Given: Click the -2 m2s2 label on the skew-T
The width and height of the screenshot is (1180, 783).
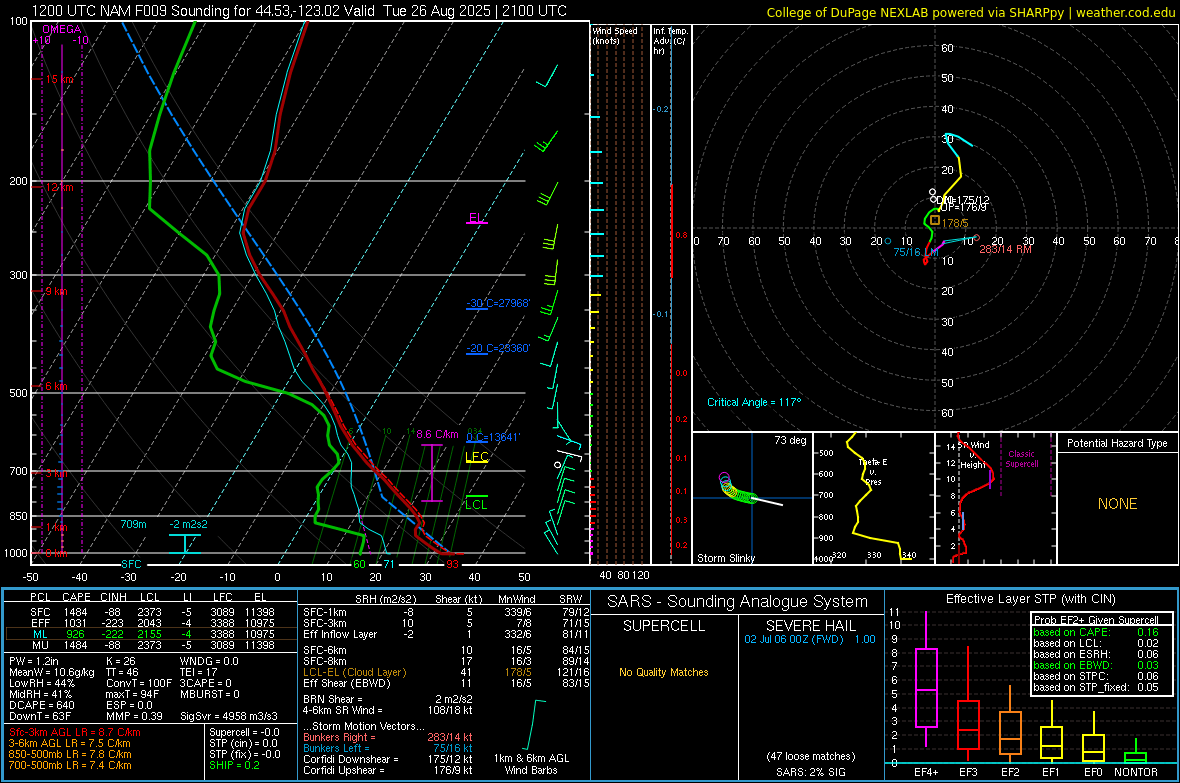Looking at the screenshot, I should click(188, 524).
